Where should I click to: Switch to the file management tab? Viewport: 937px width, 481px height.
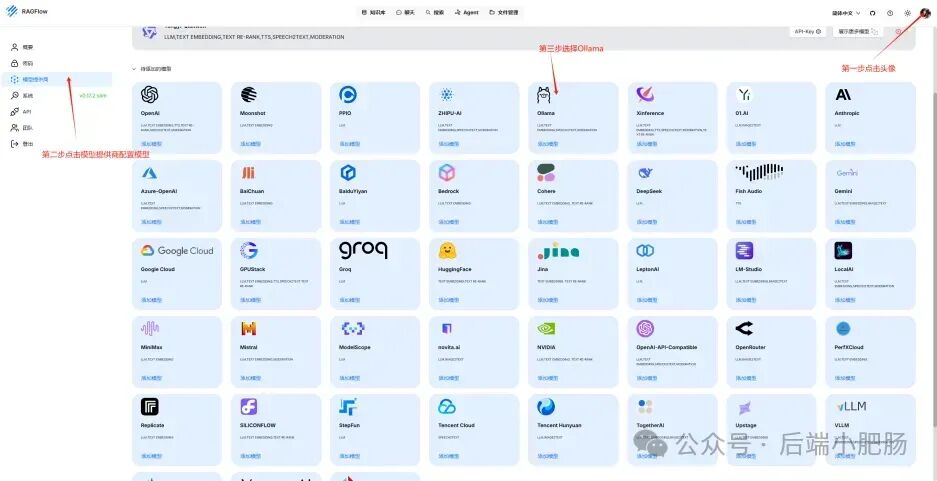tap(504, 13)
